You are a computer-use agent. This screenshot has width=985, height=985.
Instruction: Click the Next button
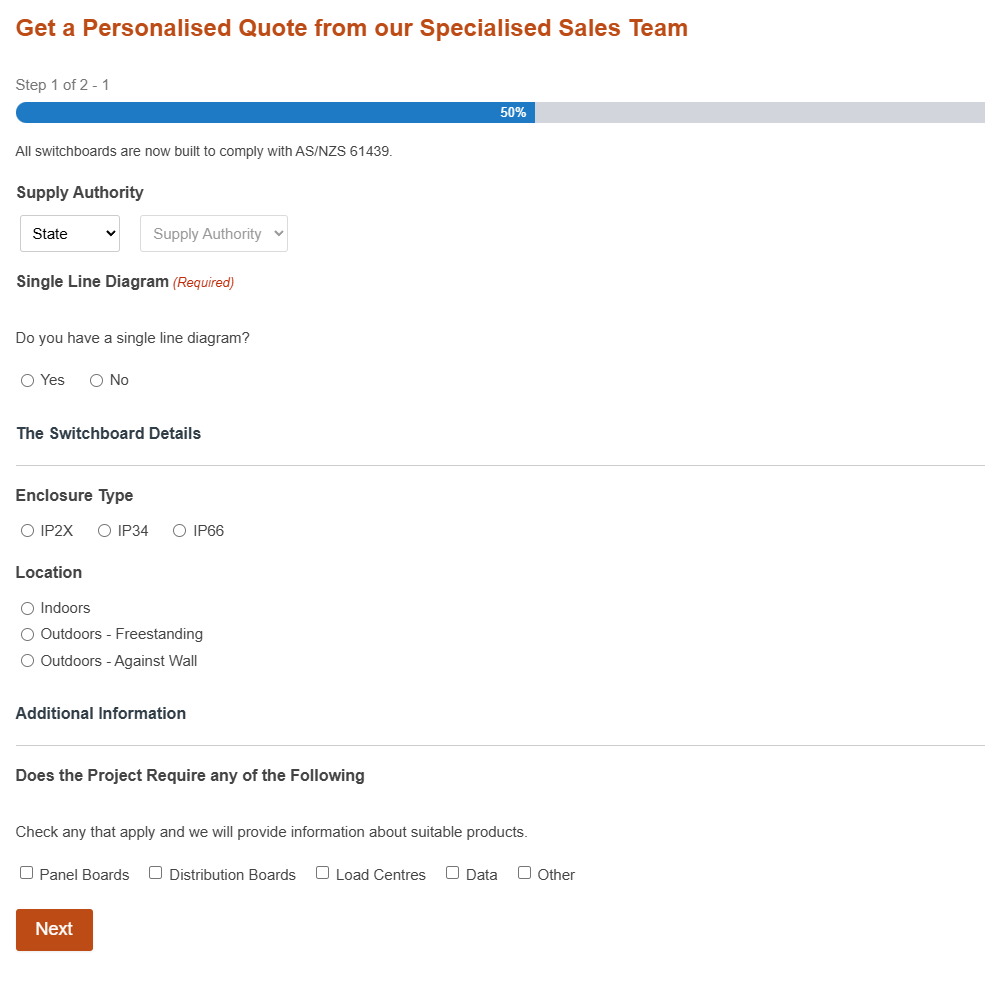point(54,930)
